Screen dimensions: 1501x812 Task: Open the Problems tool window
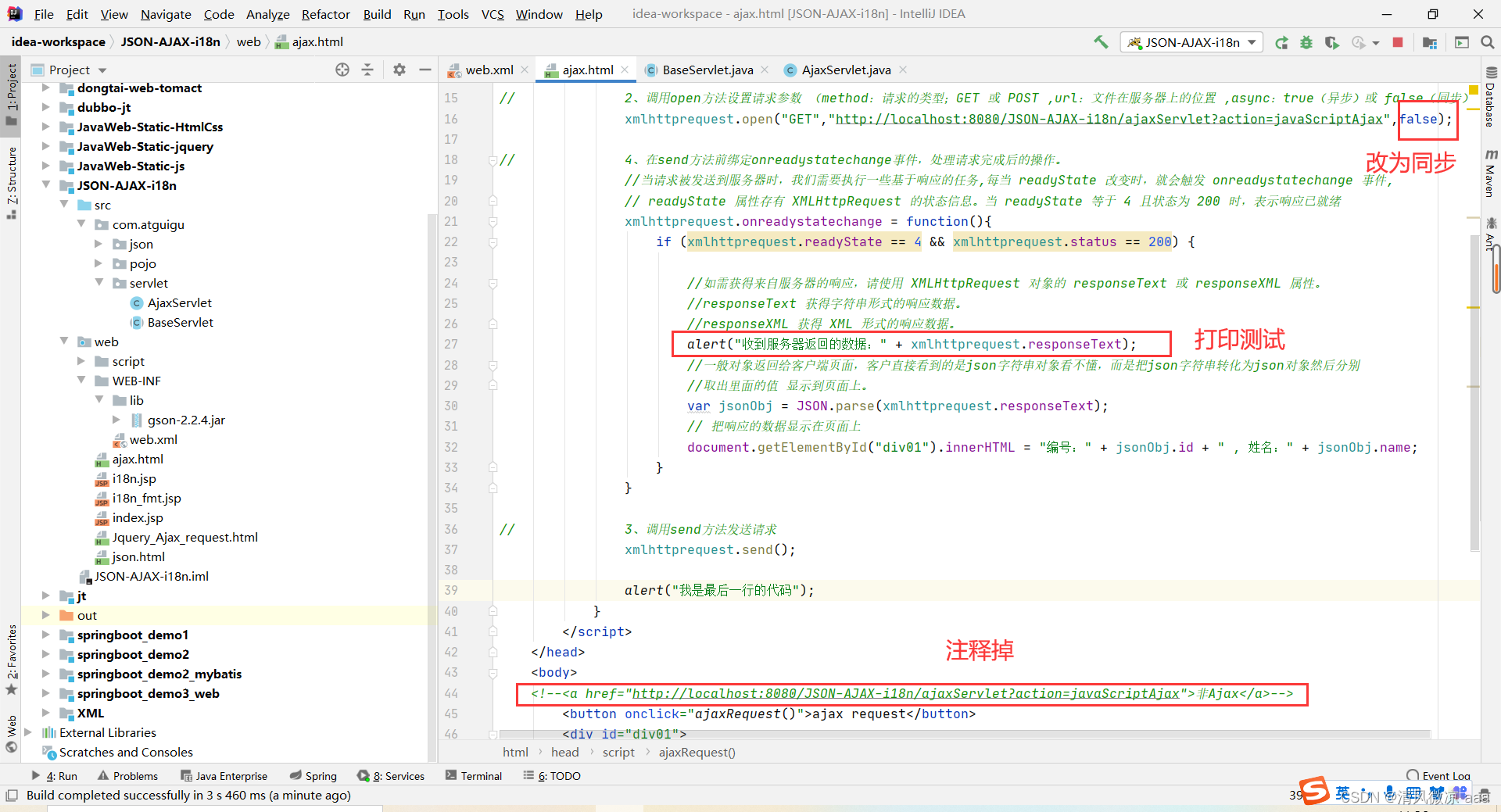point(127,776)
